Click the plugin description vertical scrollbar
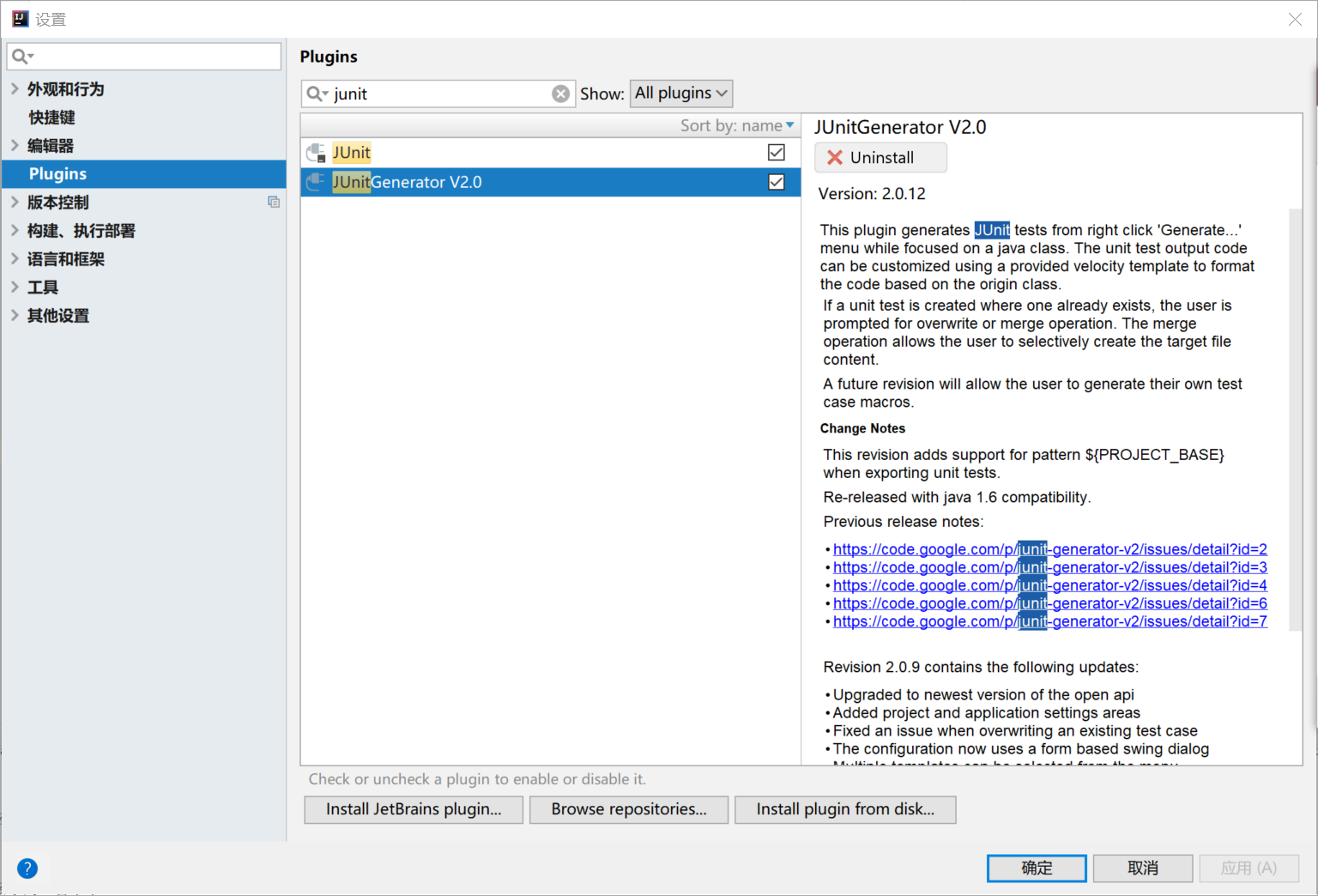Image resolution: width=1318 pixels, height=896 pixels. 1295,421
